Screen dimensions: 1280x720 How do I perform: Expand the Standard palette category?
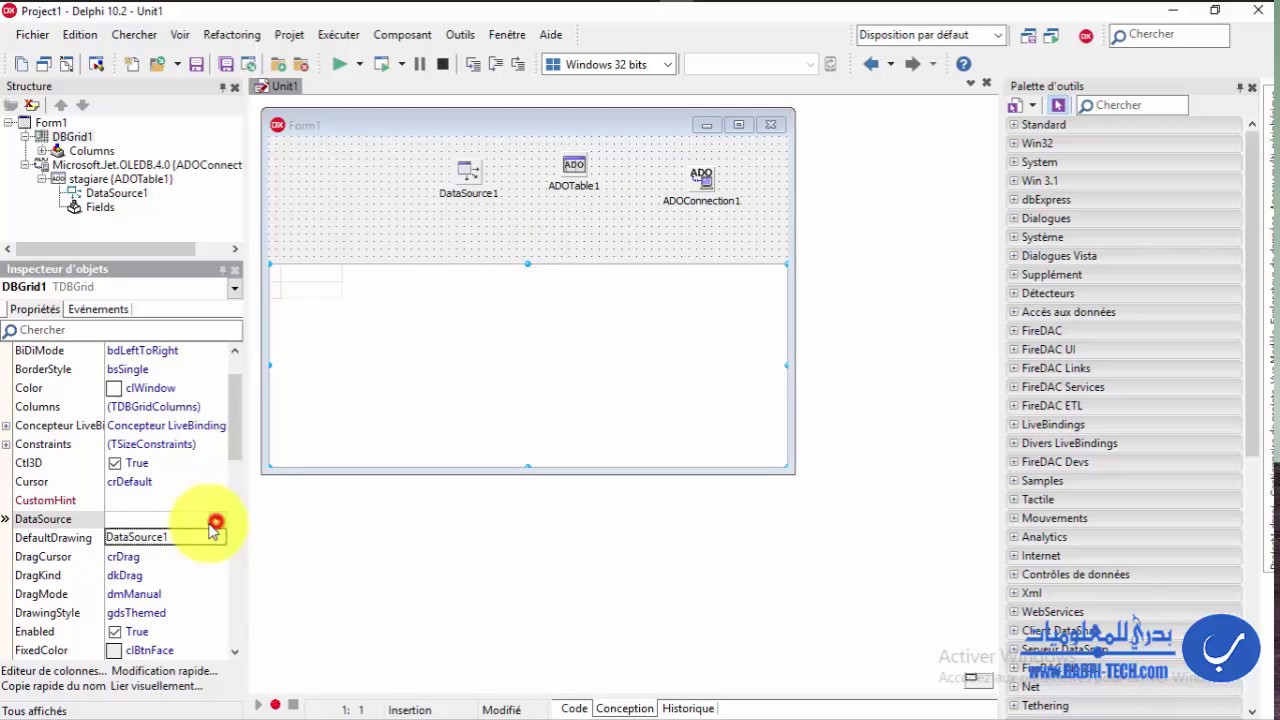pos(1014,125)
